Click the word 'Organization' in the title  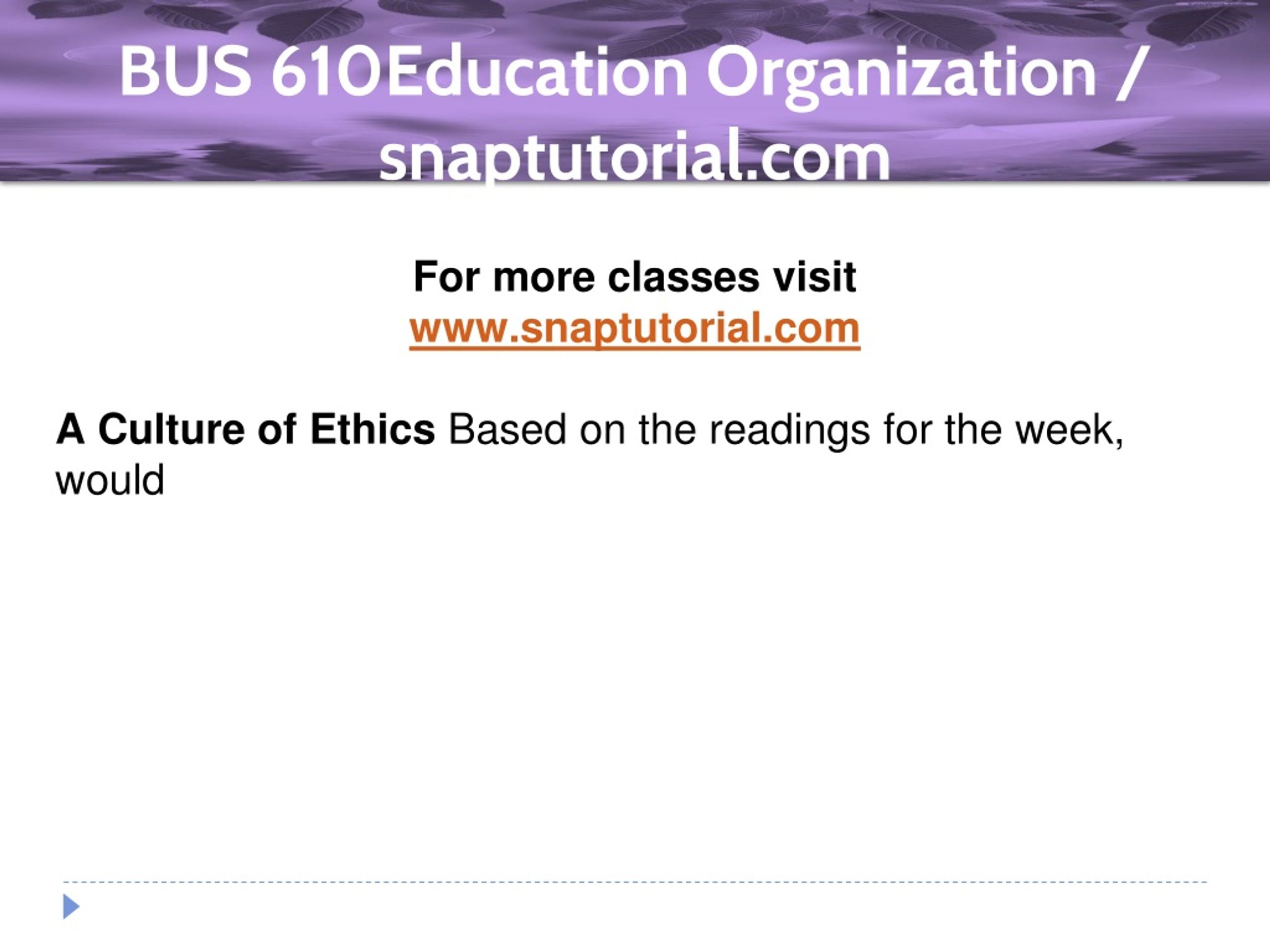click(x=901, y=74)
